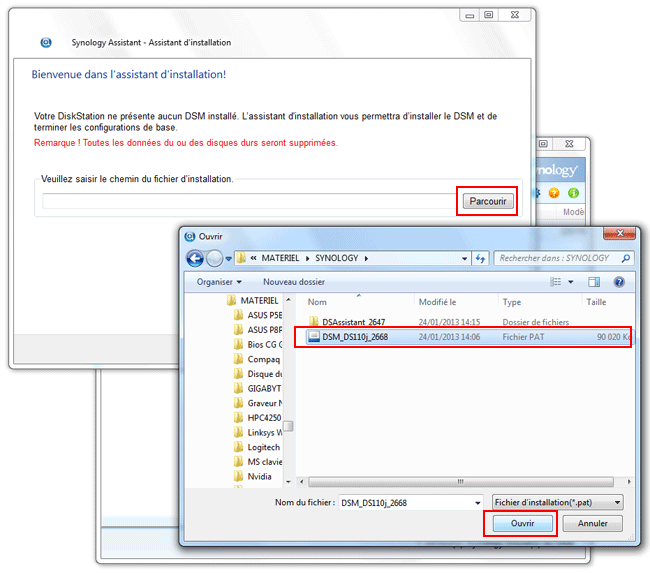The image size is (650, 573).
Task: Cancel the dialog with Annuler
Action: tap(592, 523)
